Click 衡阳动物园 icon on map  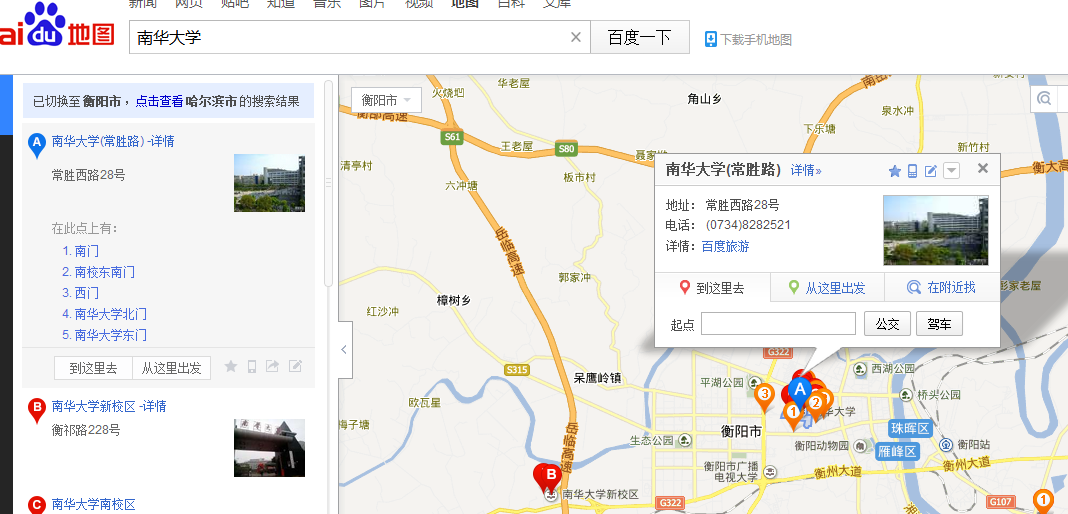point(861,446)
